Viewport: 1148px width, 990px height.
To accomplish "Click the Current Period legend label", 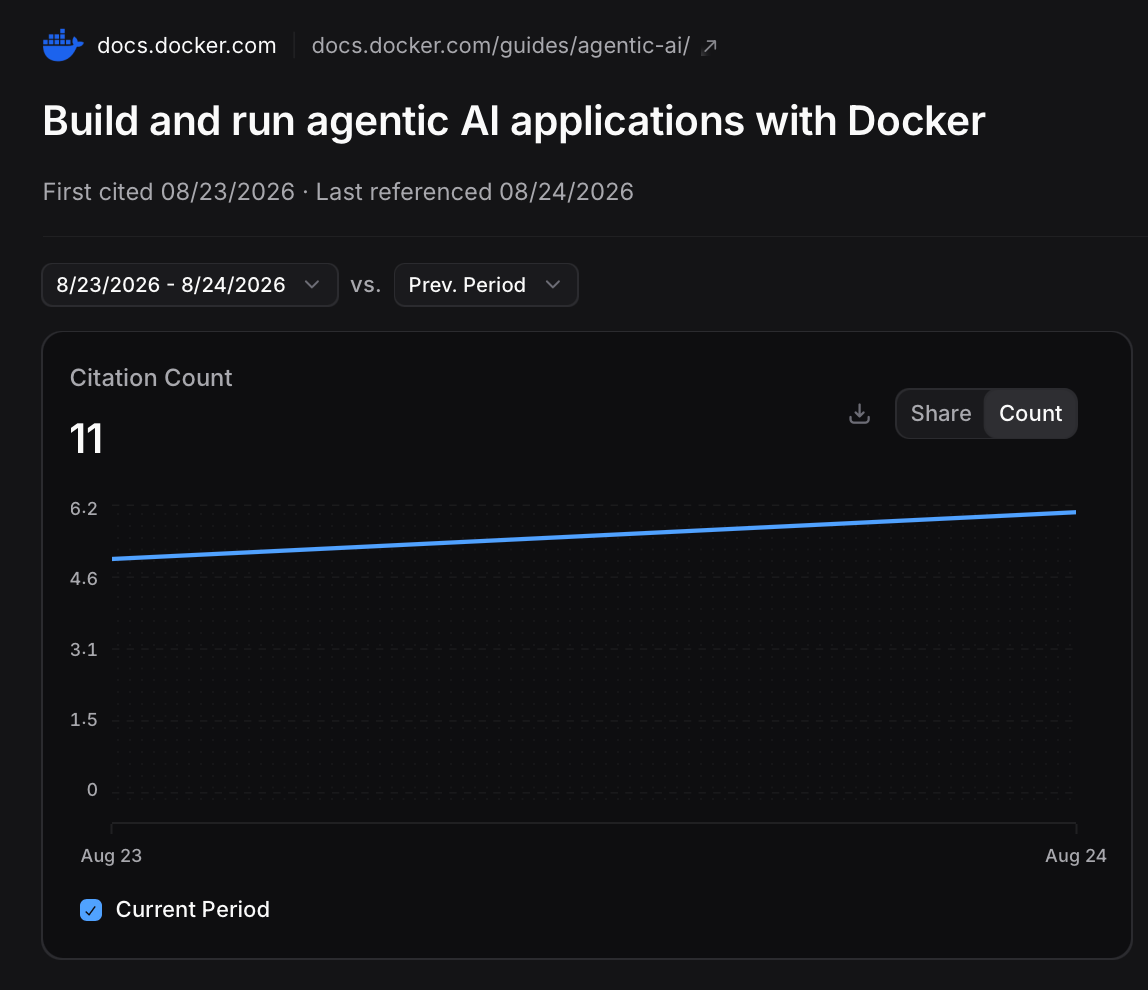I will click(x=193, y=909).
